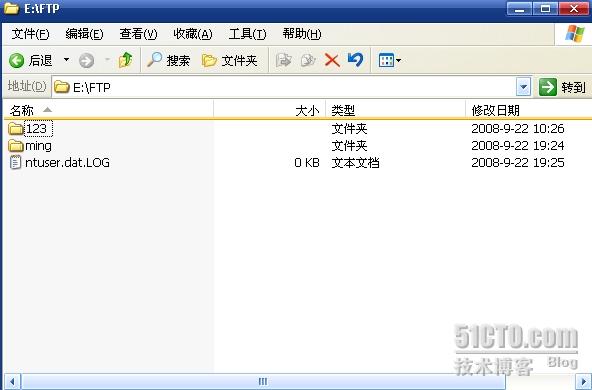This screenshot has width=592, height=390.
Task: Click the green Back arrow icon
Action: (17, 60)
